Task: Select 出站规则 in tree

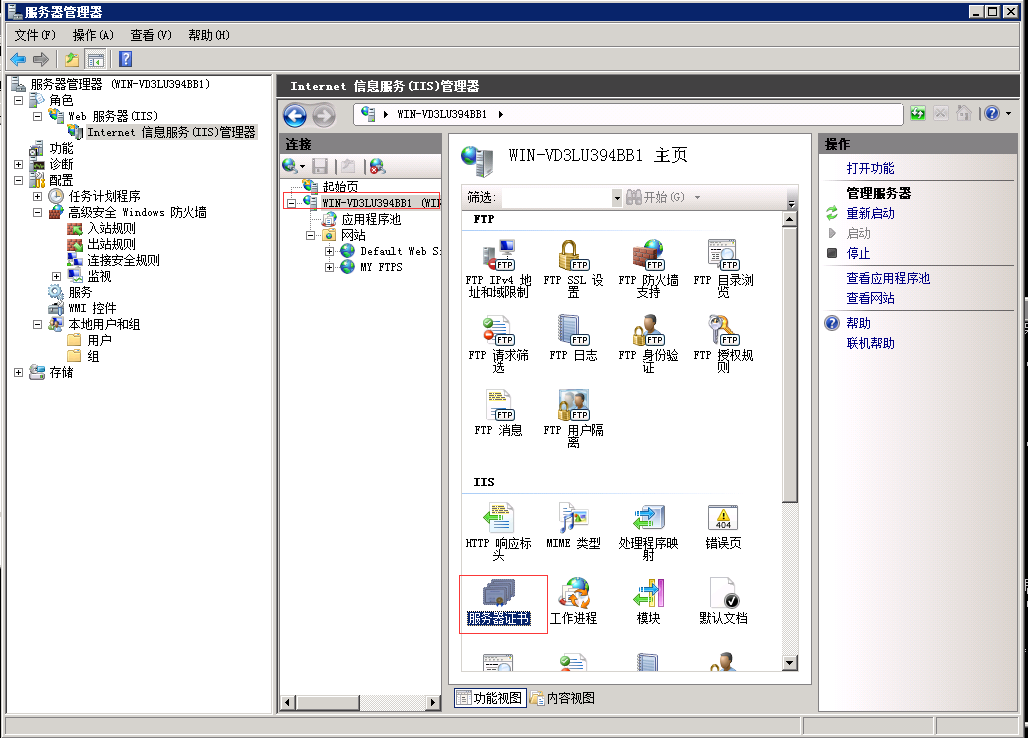Action: tap(111, 244)
